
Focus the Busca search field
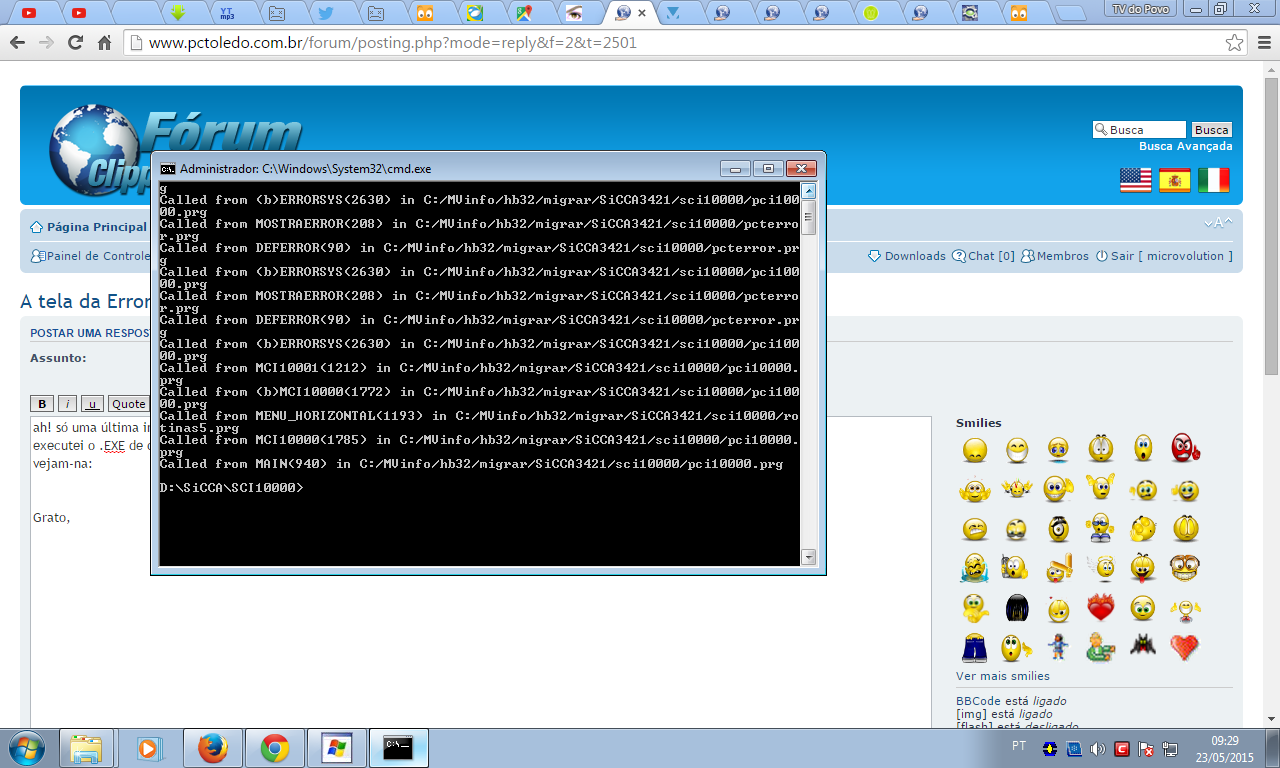(1140, 130)
